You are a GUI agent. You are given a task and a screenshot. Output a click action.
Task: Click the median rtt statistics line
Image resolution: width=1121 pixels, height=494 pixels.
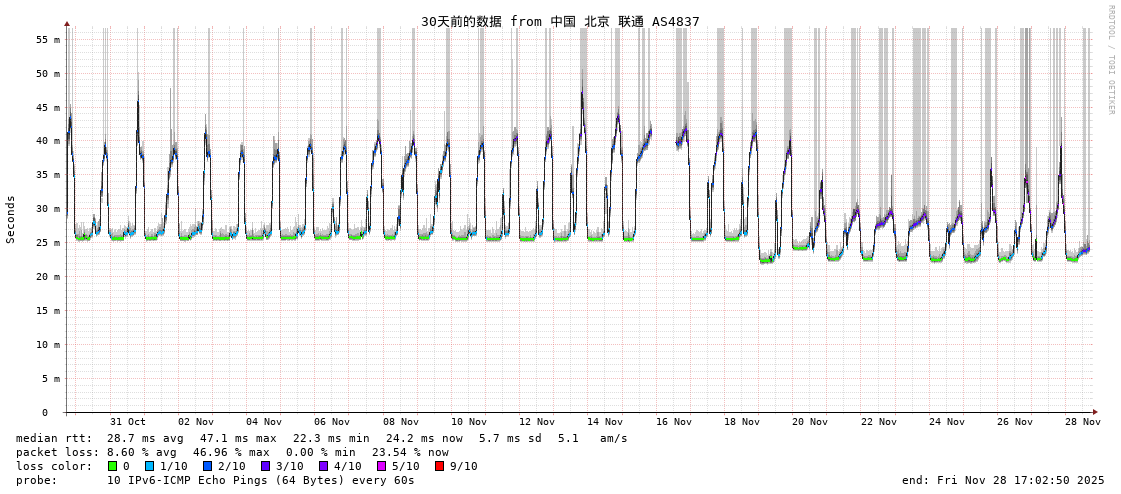(x=320, y=438)
